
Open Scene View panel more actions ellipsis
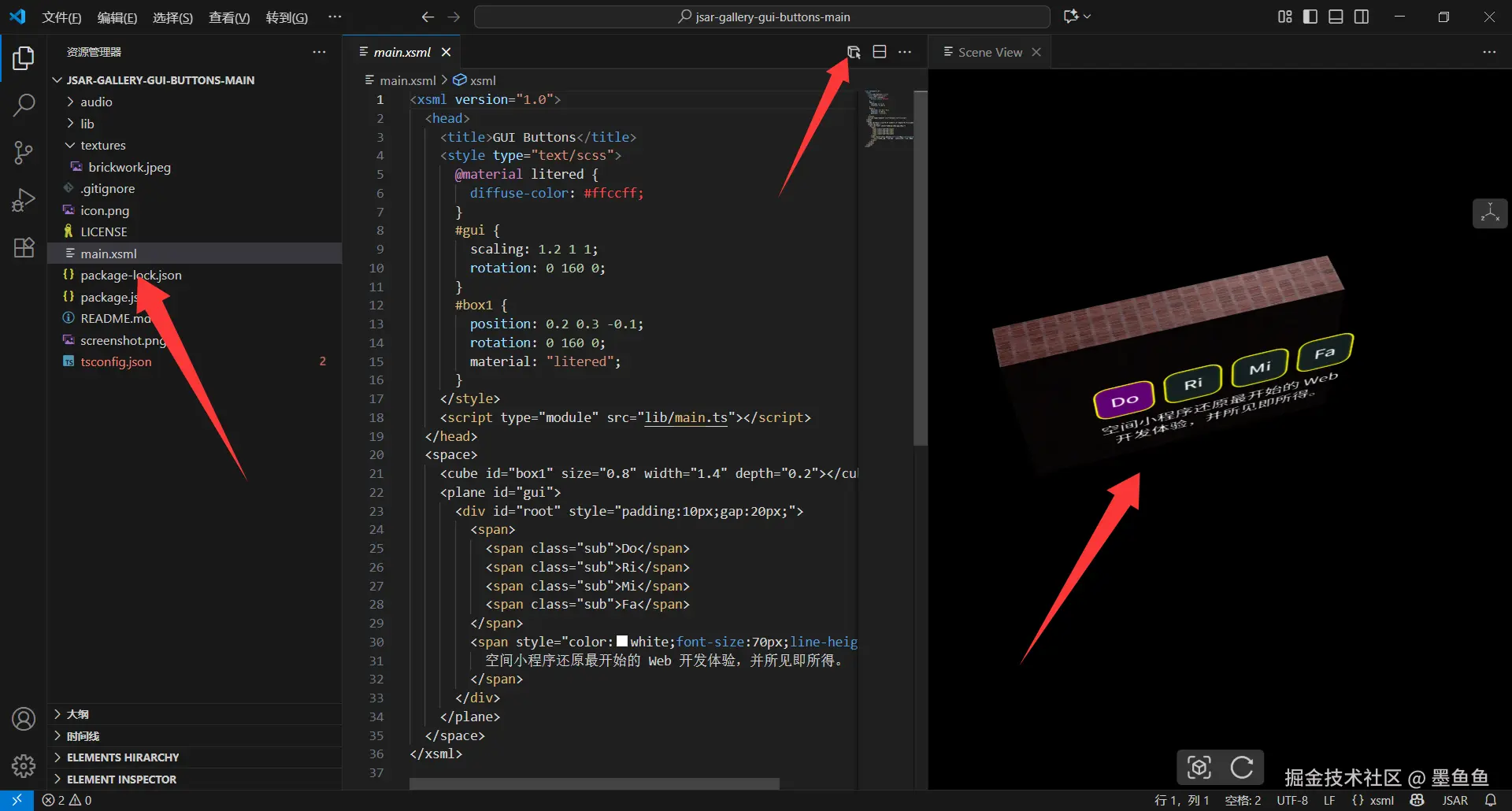point(1489,52)
